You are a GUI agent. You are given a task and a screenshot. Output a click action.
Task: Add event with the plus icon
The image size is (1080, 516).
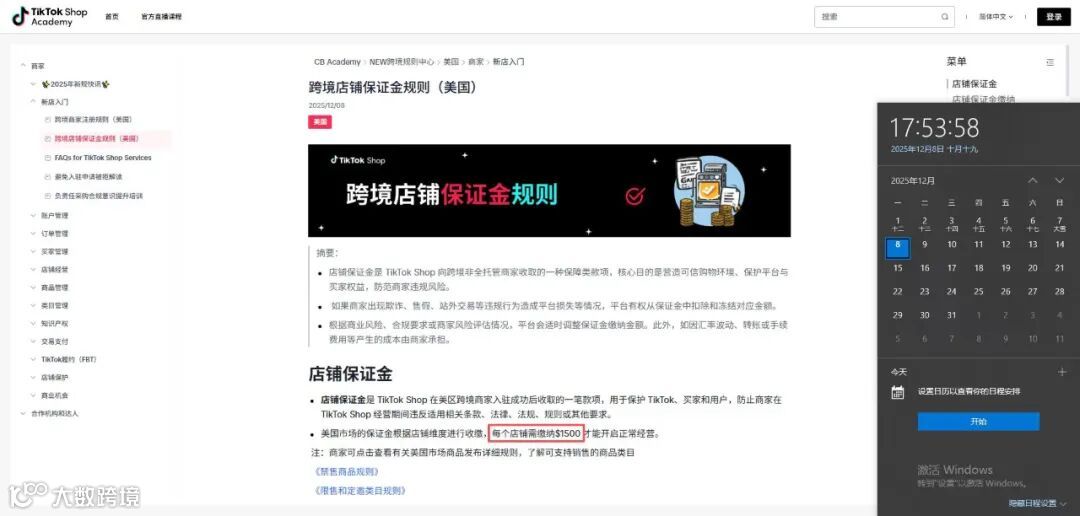(1061, 372)
